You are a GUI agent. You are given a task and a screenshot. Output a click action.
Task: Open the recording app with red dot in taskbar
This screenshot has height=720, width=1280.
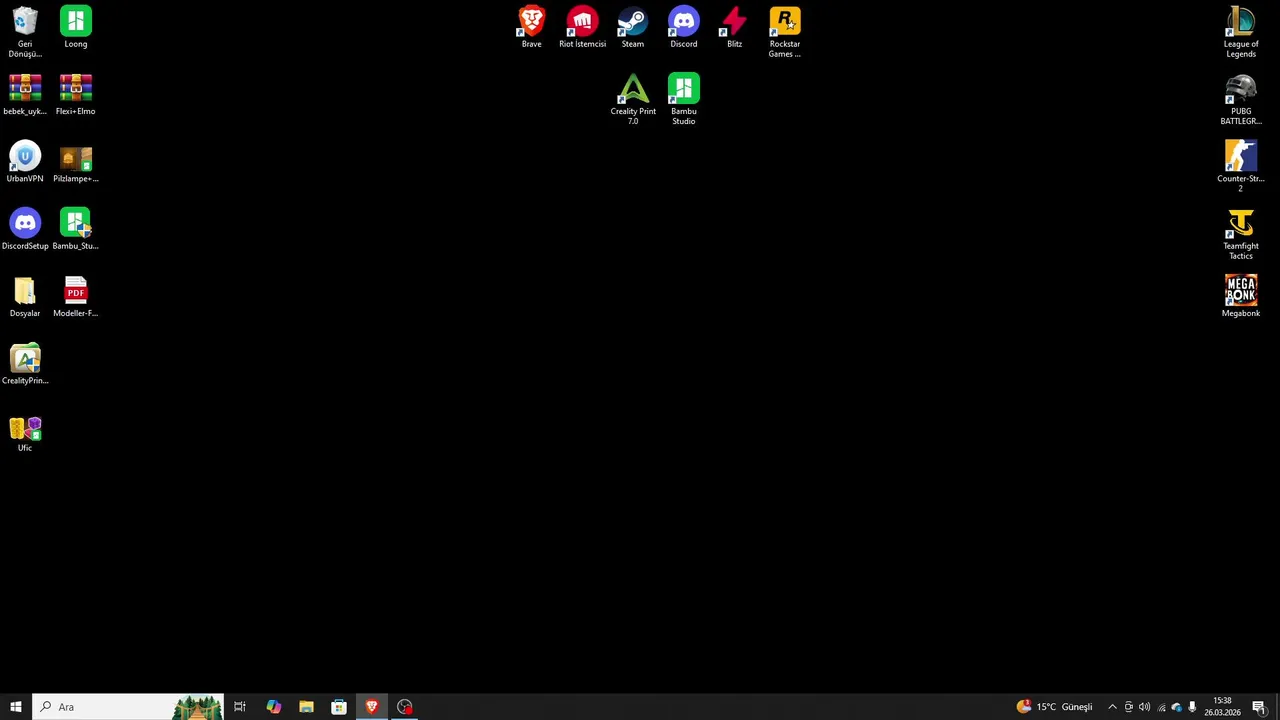pos(405,707)
